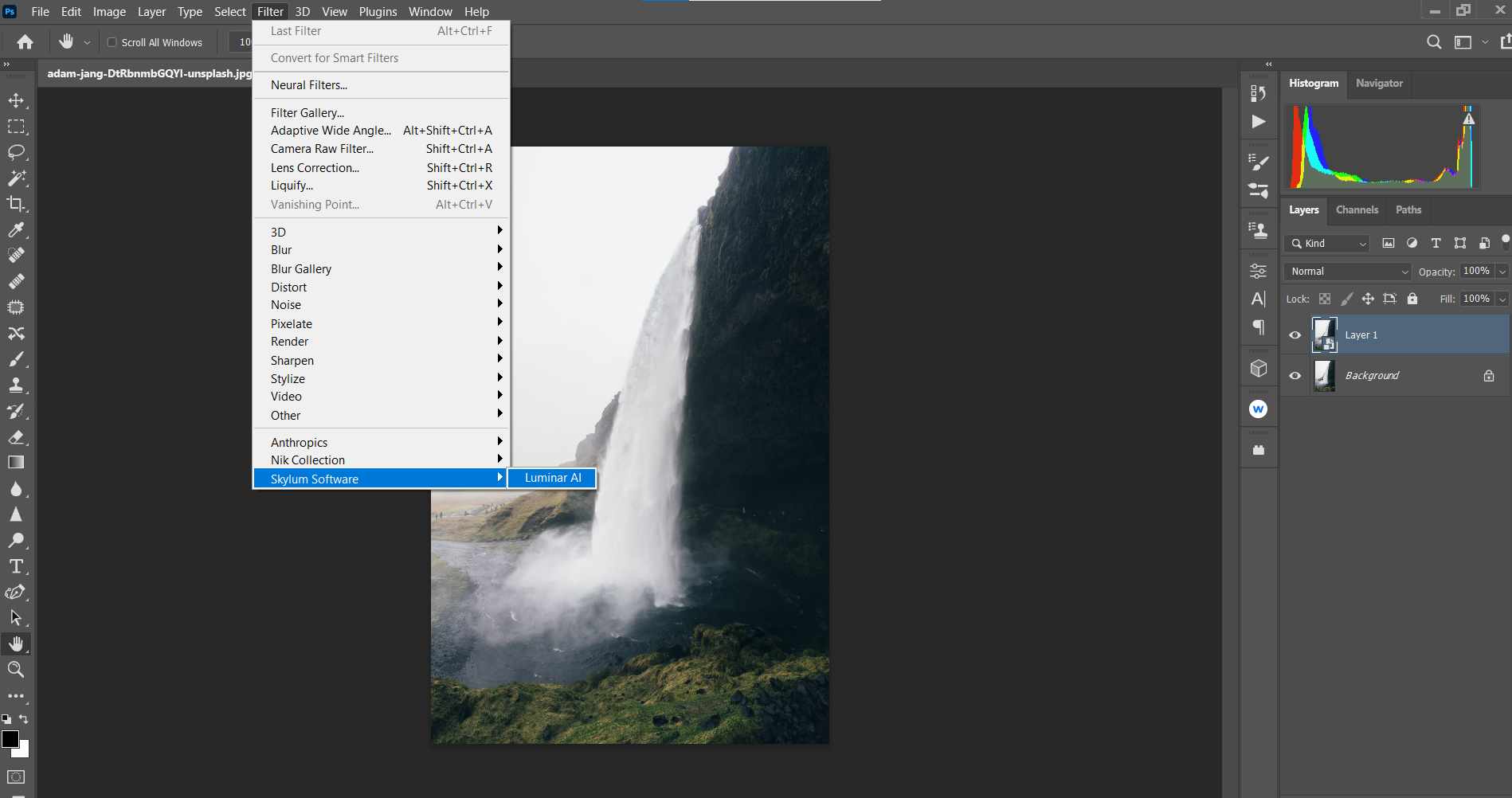The width and height of the screenshot is (1512, 798).
Task: Switch to the Channels tab
Action: [1357, 210]
